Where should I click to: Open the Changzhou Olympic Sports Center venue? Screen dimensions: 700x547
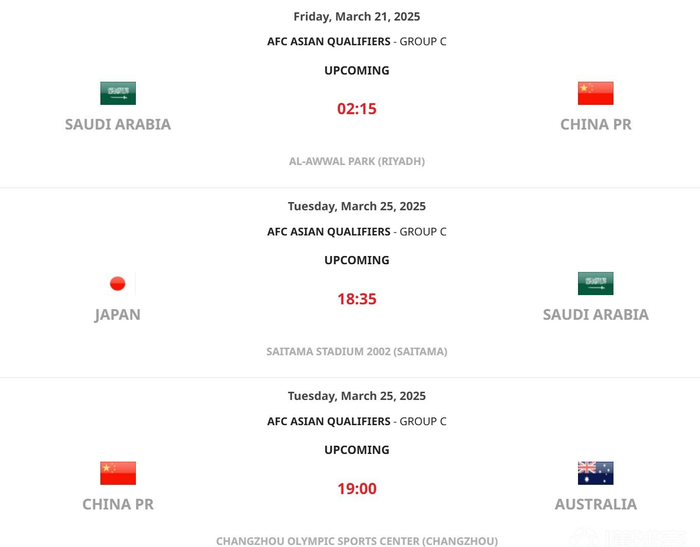pyautogui.click(x=357, y=541)
